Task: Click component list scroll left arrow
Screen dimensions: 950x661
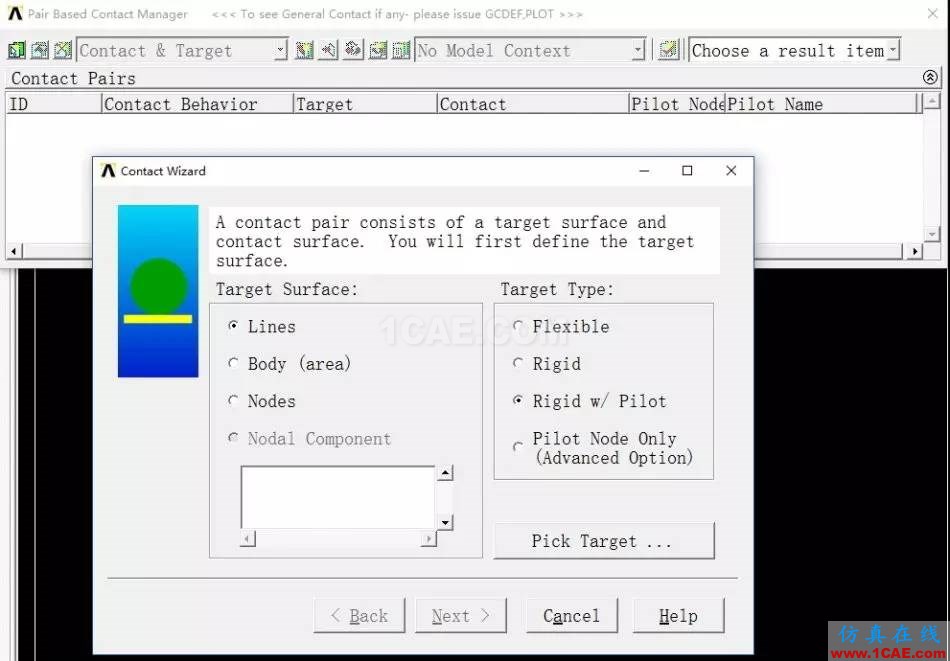Action: pyautogui.click(x=247, y=538)
